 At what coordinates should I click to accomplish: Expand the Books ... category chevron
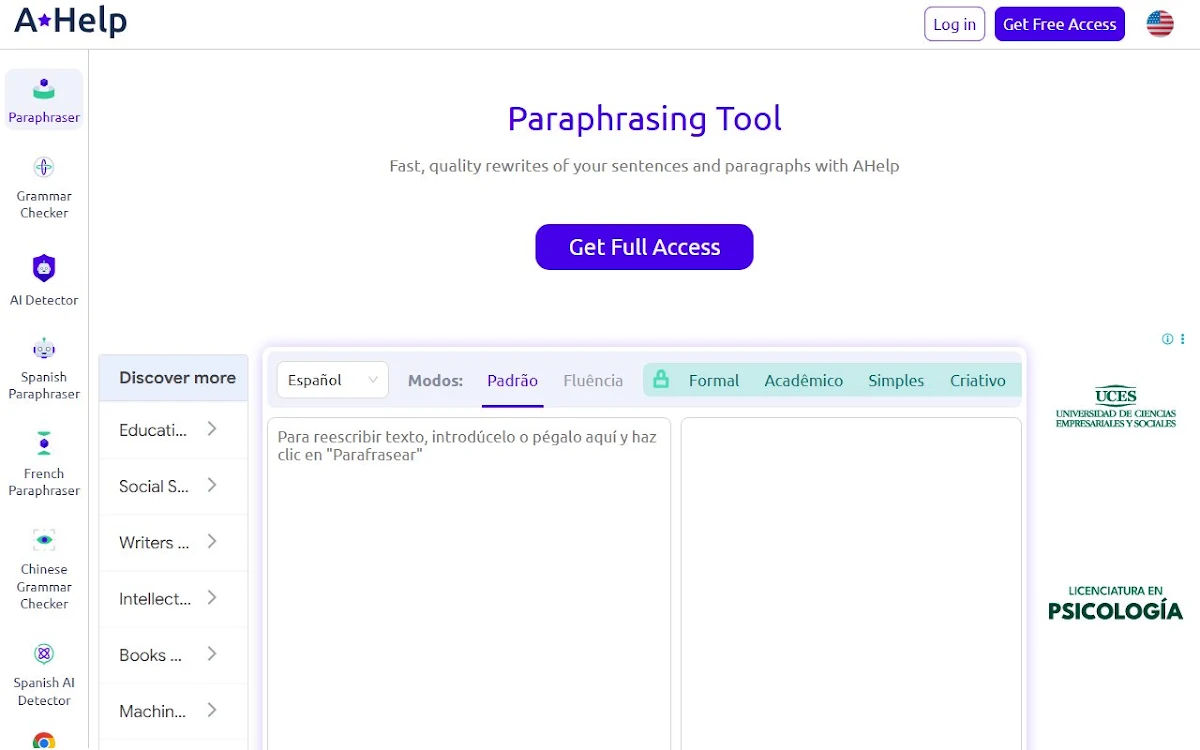point(212,653)
